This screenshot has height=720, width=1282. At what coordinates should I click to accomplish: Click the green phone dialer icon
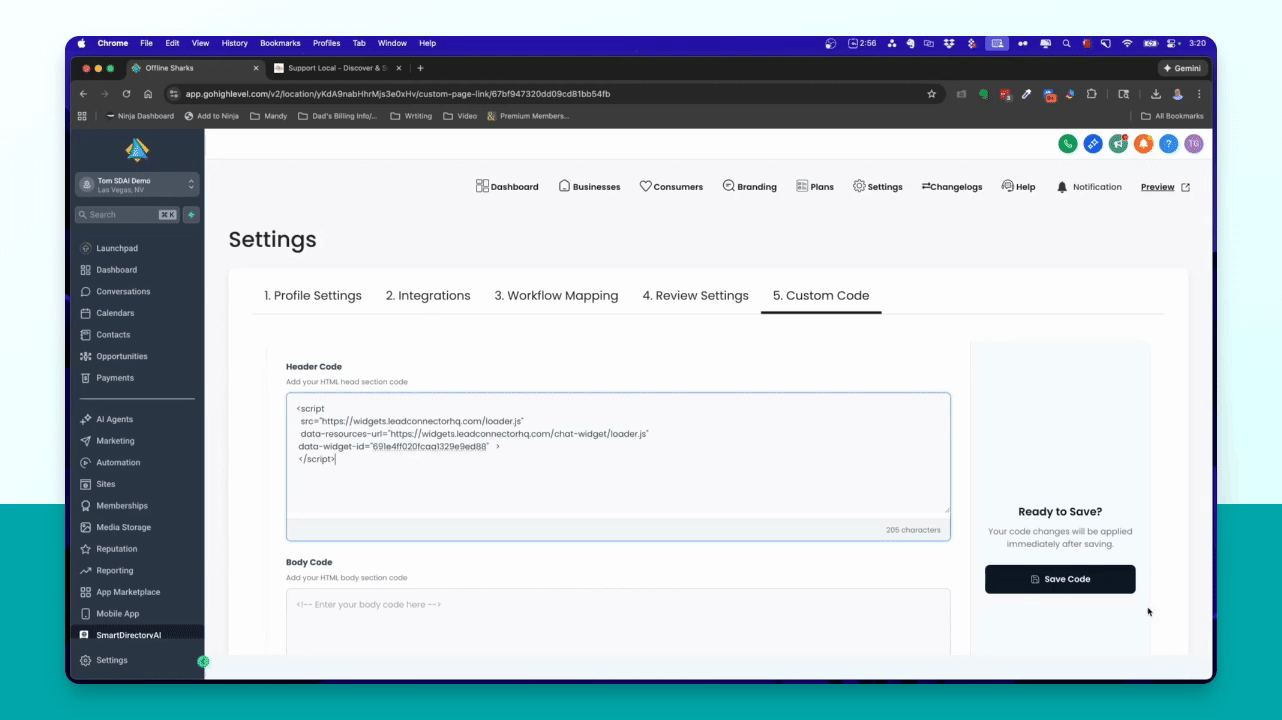pyautogui.click(x=1068, y=144)
